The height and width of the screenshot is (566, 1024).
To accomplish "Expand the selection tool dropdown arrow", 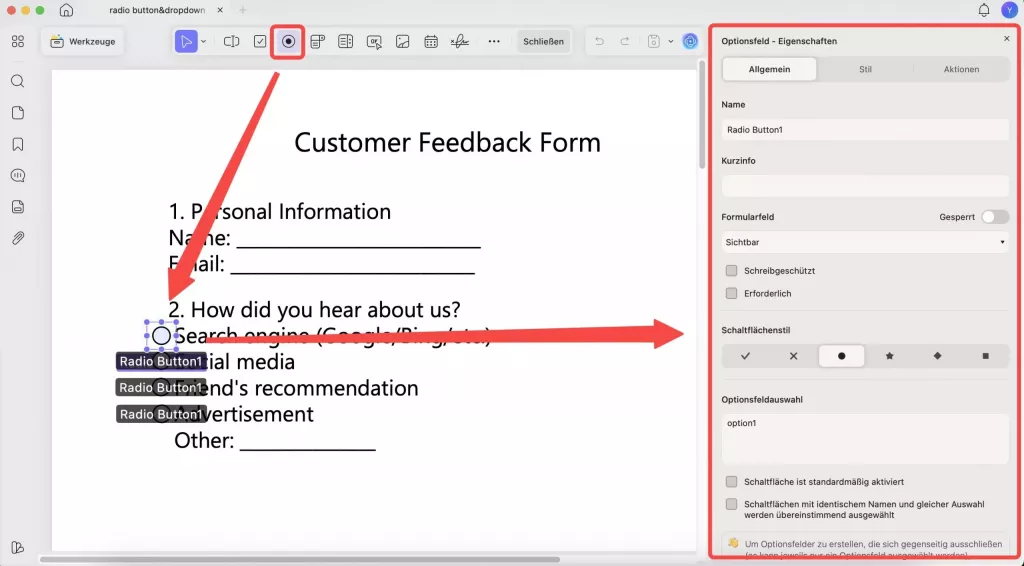I will (203, 41).
